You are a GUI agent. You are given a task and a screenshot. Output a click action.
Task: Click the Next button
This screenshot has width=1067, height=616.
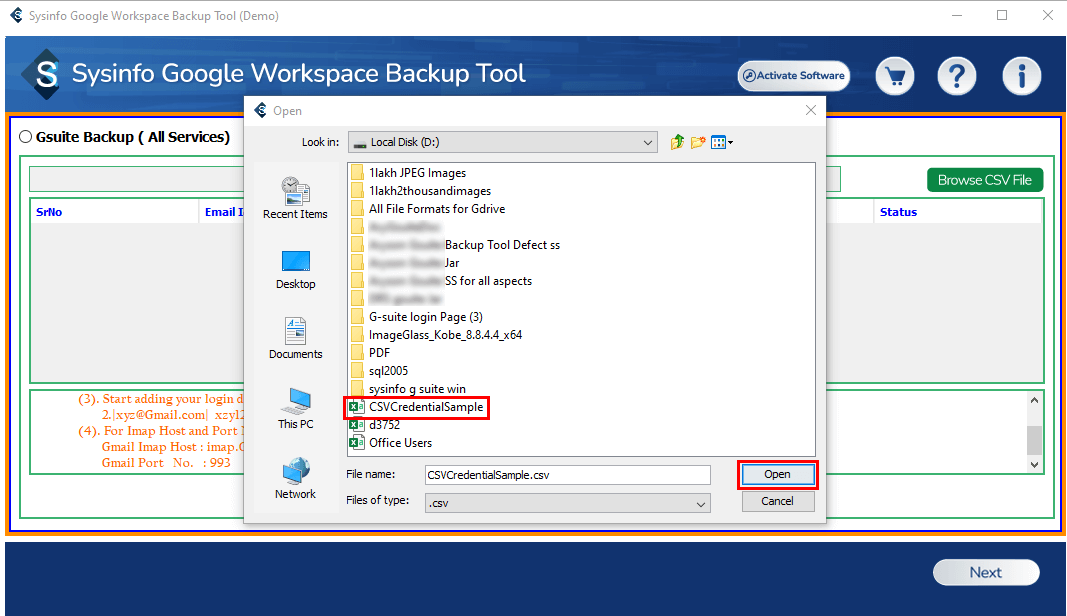click(x=985, y=572)
